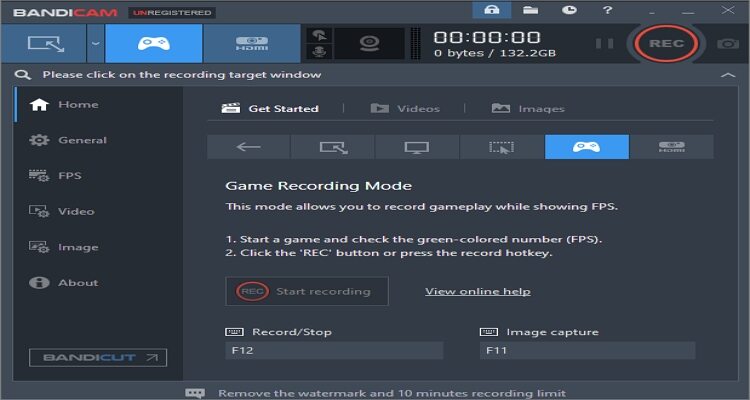Image resolution: width=750 pixels, height=400 pixels.
Task: Toggle microphone recording icon
Action: click(319, 52)
